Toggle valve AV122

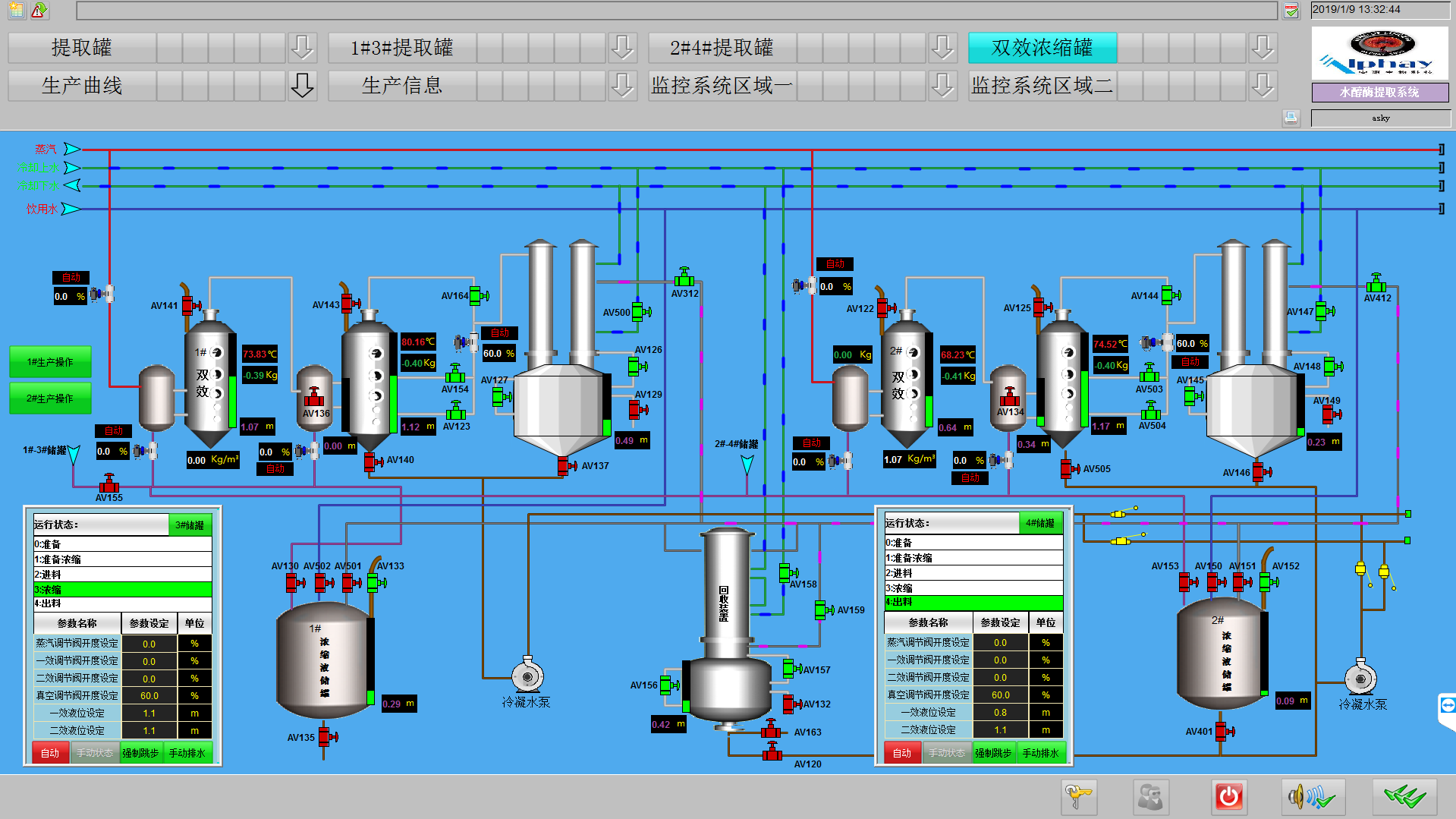885,307
